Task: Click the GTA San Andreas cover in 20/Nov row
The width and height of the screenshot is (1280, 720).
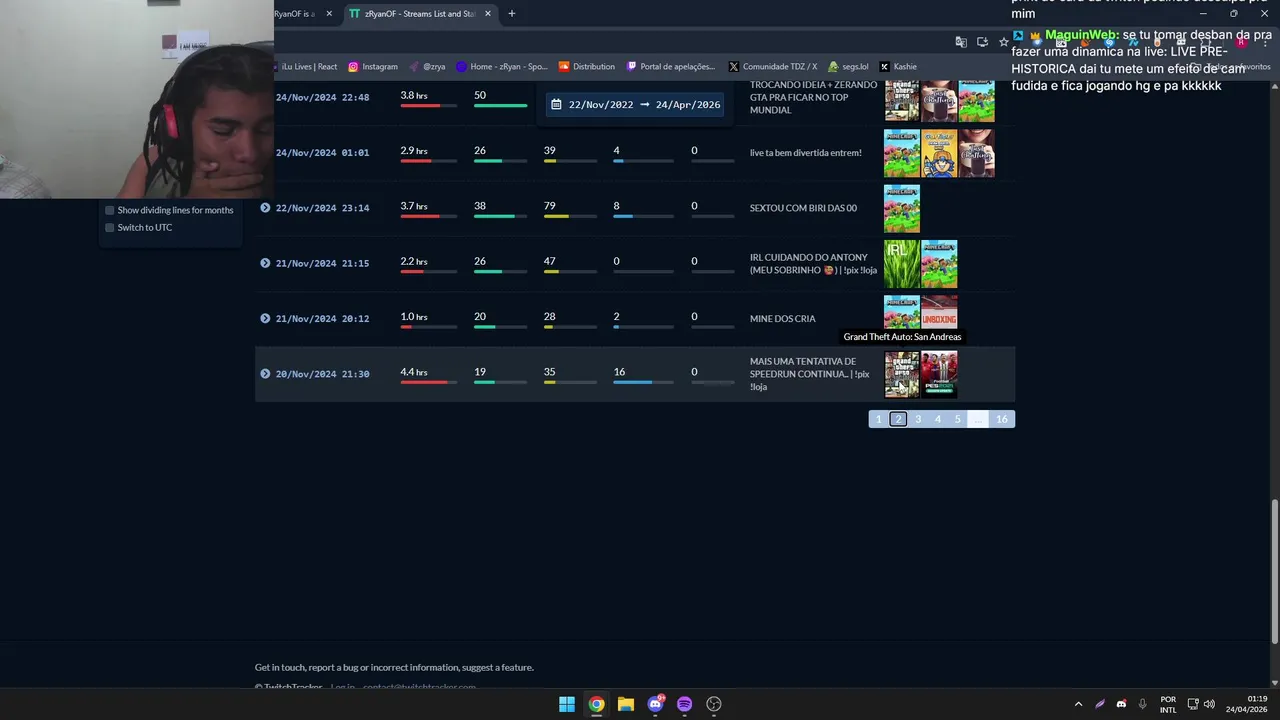Action: point(901,374)
